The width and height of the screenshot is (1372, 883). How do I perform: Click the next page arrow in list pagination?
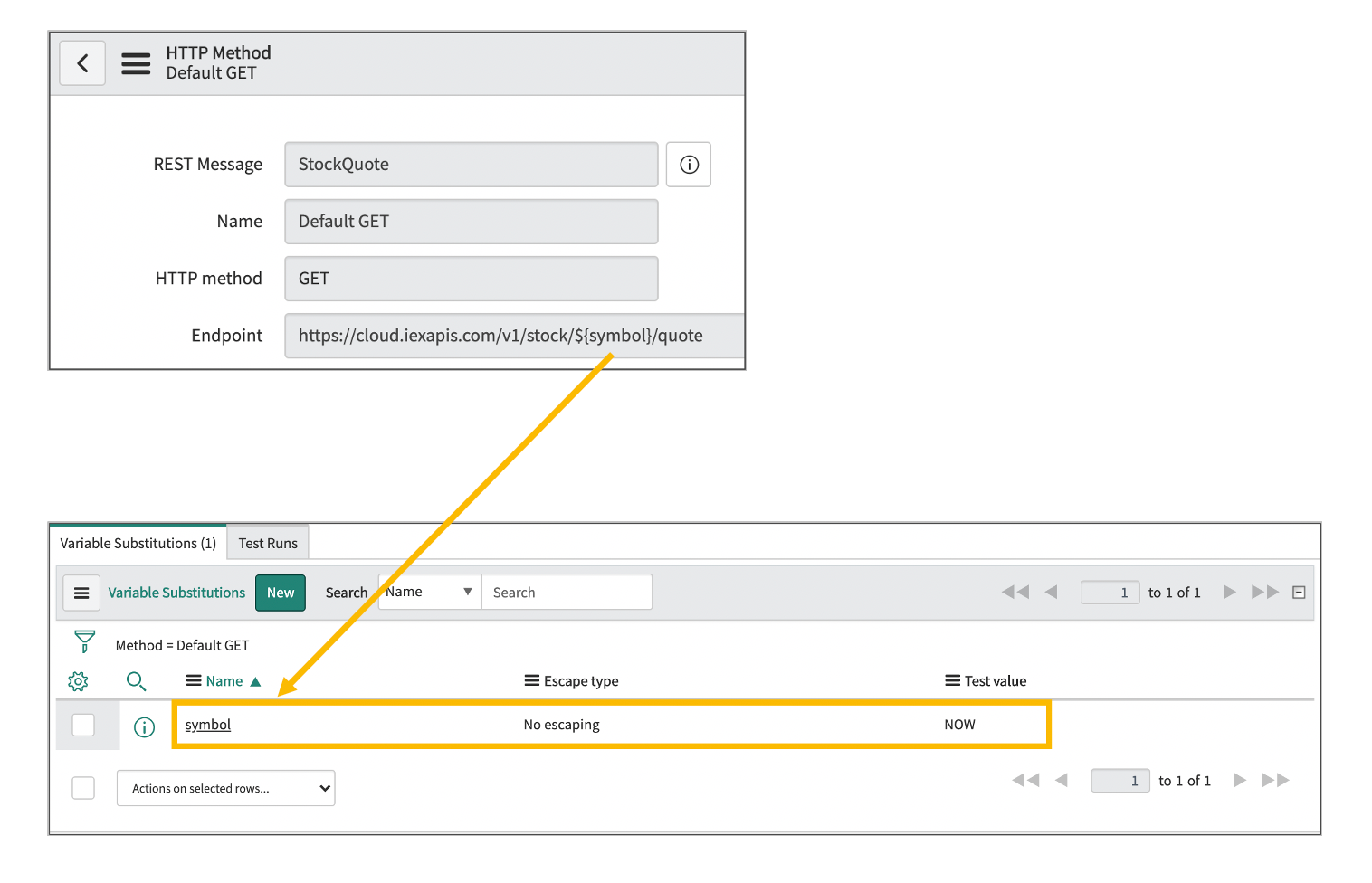[1229, 592]
